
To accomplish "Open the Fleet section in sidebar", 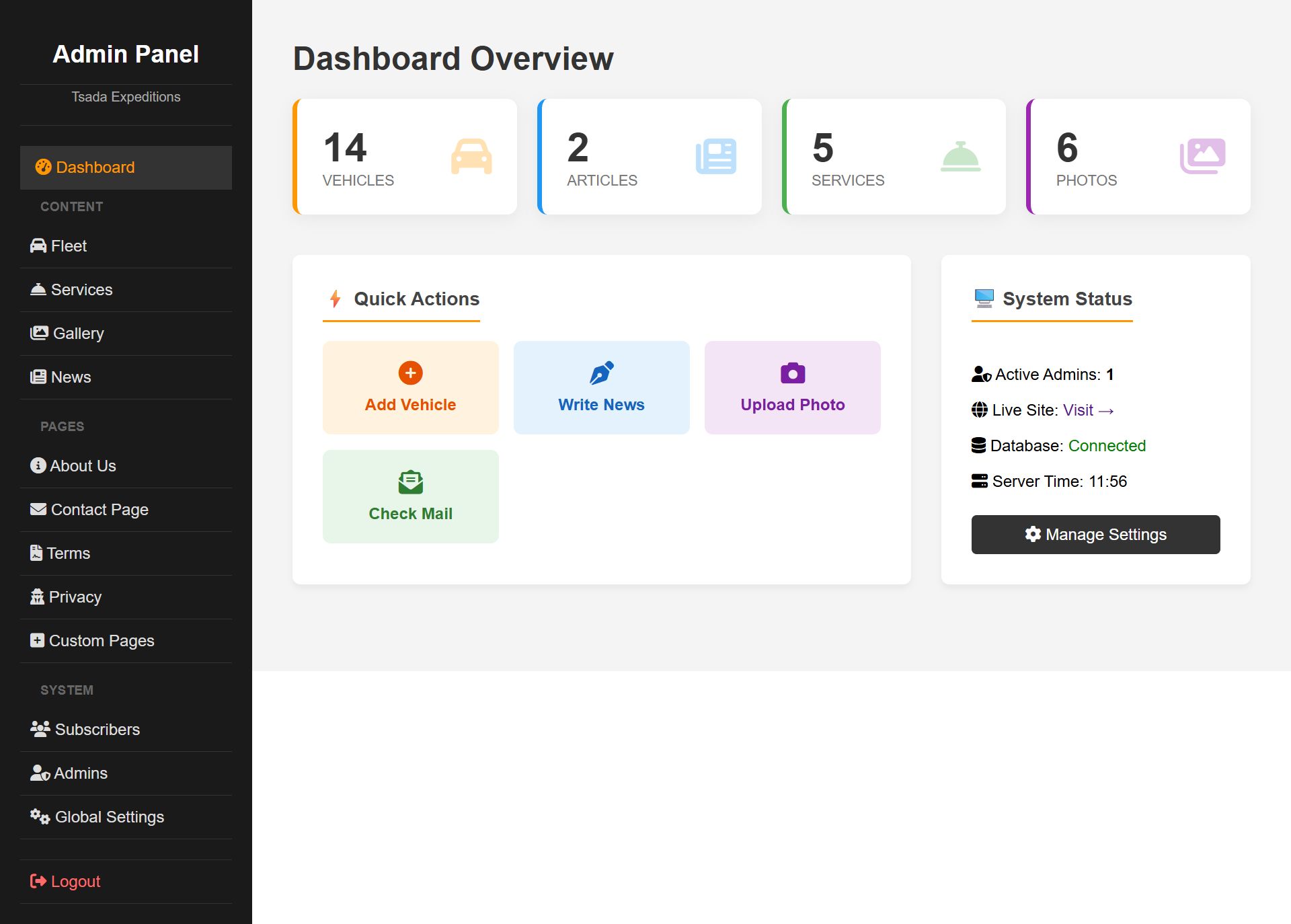I will click(x=69, y=246).
